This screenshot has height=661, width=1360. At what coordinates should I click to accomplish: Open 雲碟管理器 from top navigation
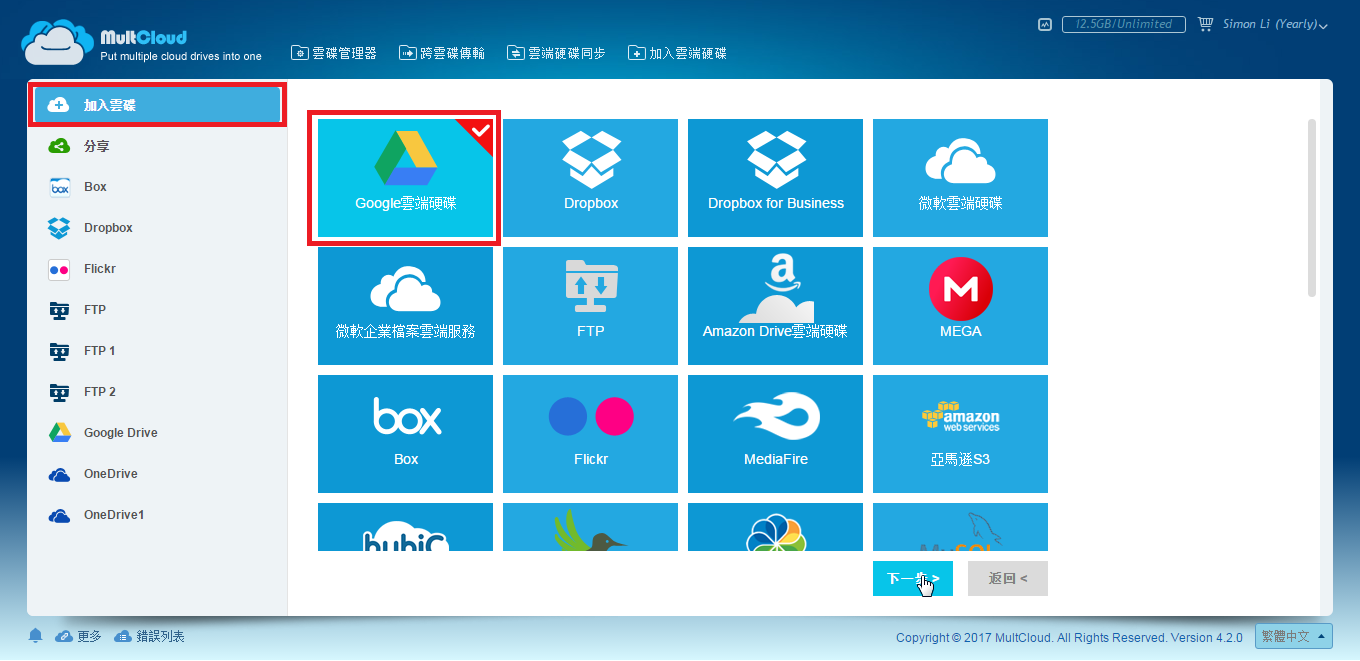click(x=334, y=53)
